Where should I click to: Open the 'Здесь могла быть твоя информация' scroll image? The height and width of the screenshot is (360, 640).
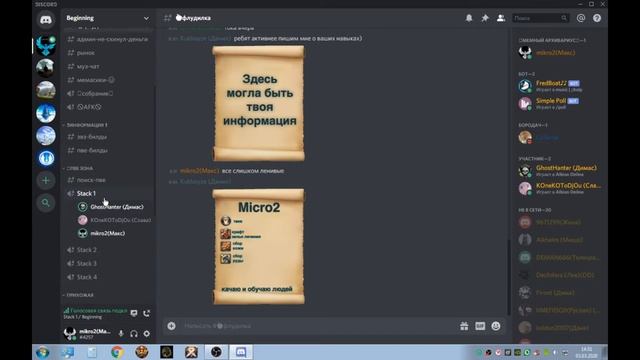[258, 103]
